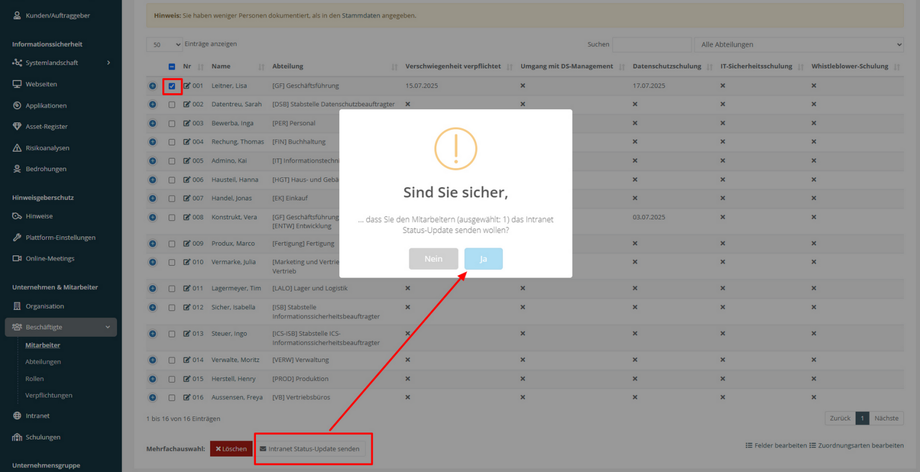Screen dimensions: 920x472
Task: Expand row details for Verwalte, Moritz
Action: [x=153, y=360]
